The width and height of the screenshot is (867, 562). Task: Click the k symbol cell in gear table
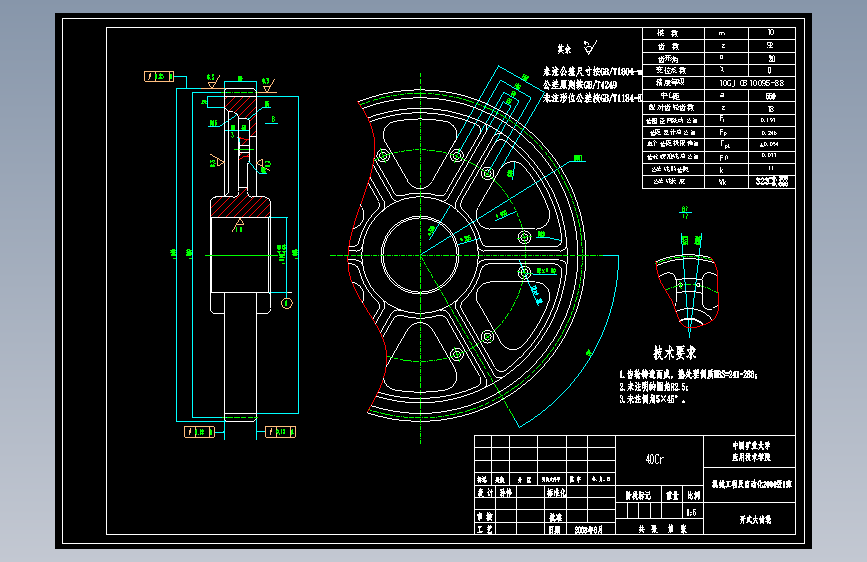click(x=722, y=170)
